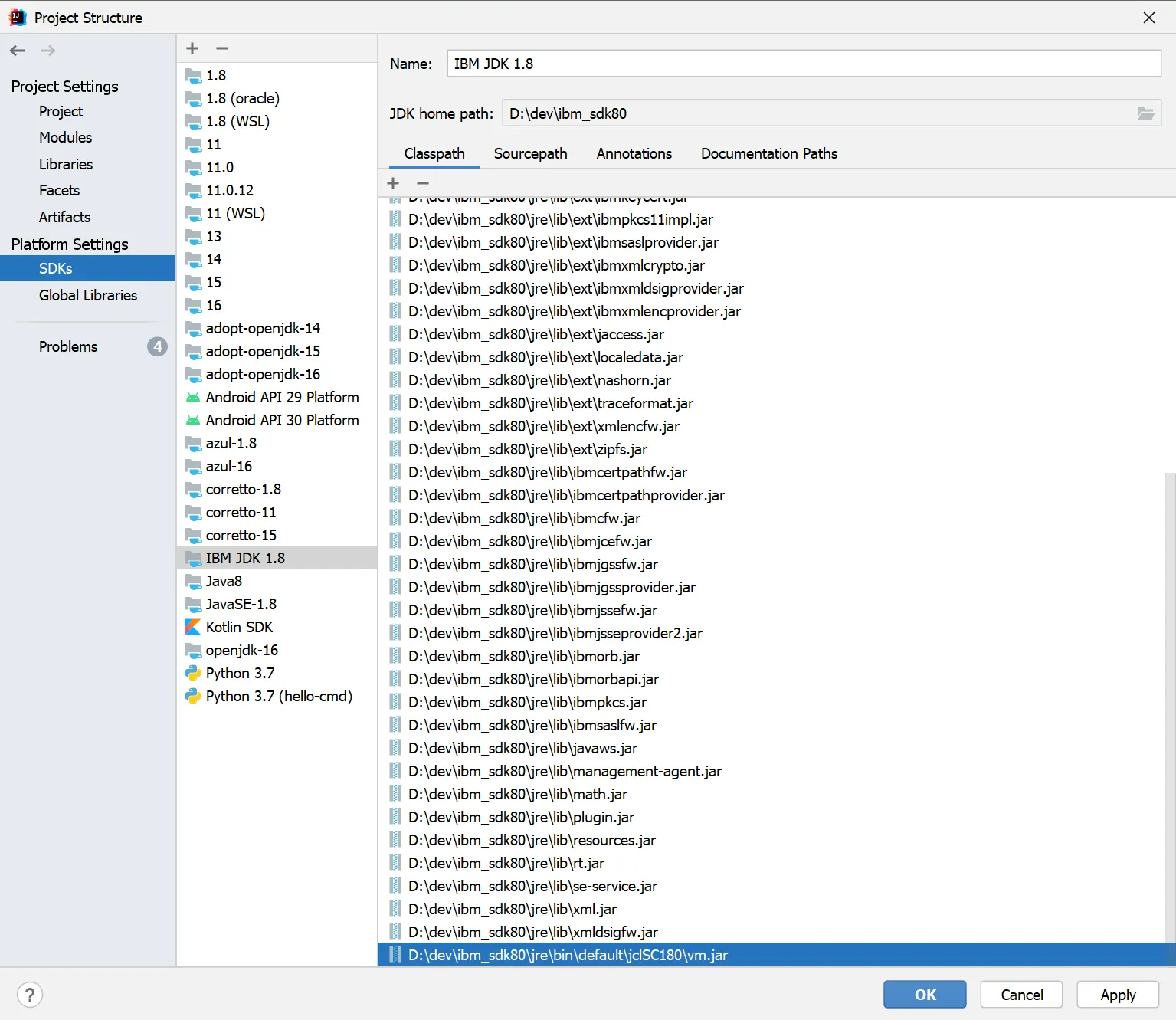This screenshot has height=1020, width=1176.
Task: Click the vm.jar archive icon
Action: [395, 955]
